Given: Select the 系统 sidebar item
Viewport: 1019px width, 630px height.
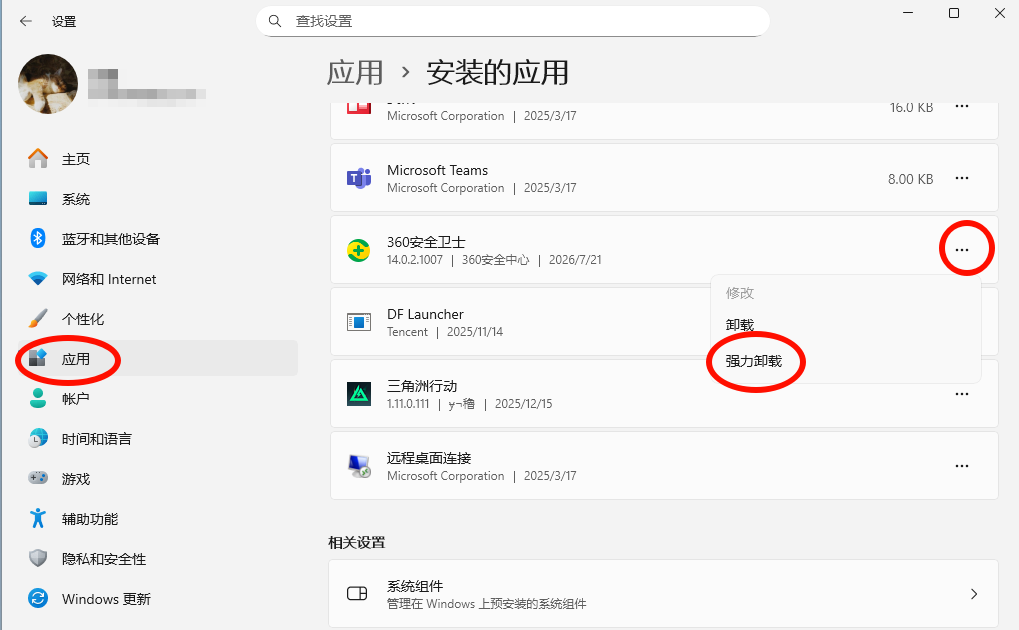Looking at the screenshot, I should point(157,199).
